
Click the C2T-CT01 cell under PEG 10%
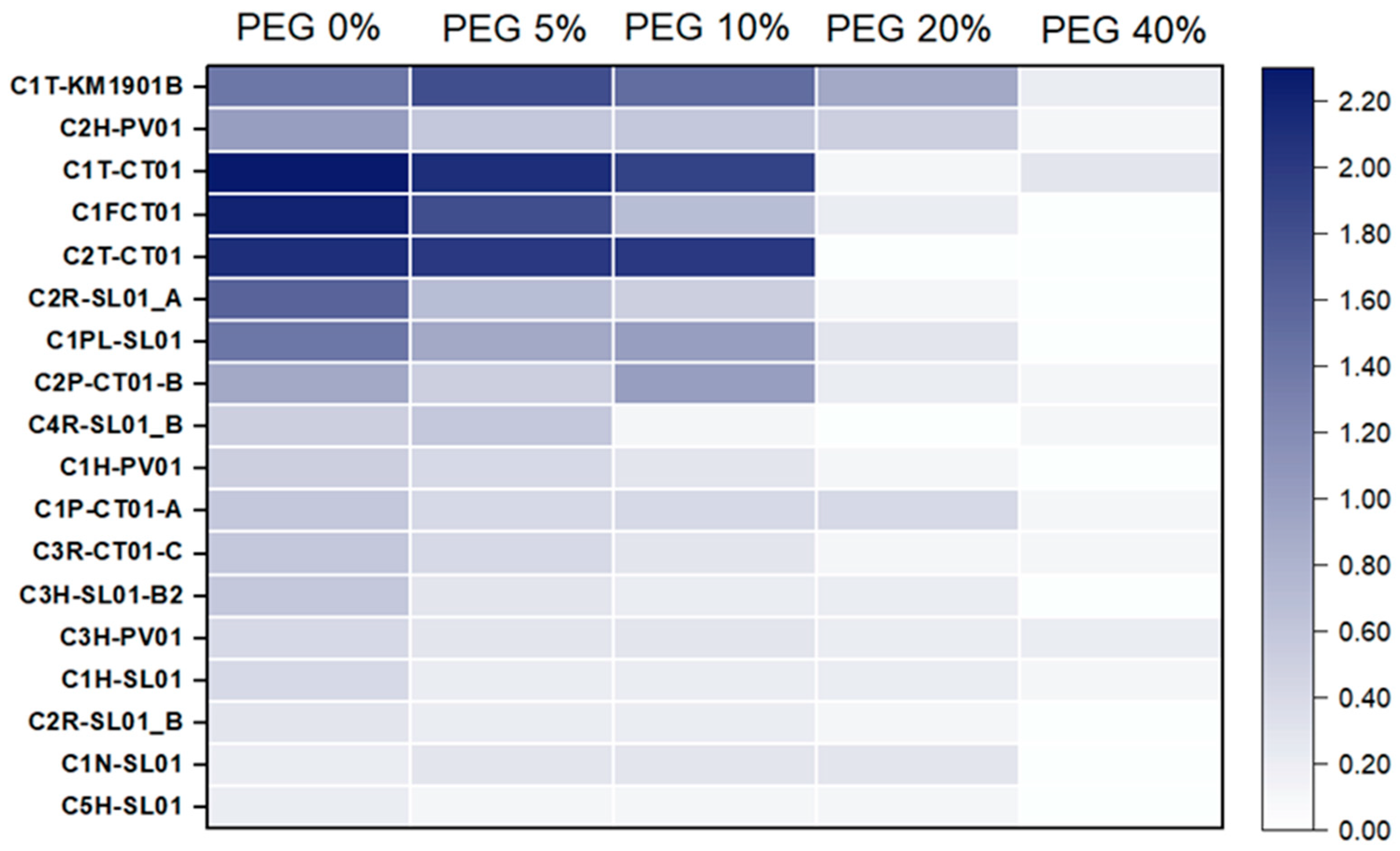[x=714, y=257]
